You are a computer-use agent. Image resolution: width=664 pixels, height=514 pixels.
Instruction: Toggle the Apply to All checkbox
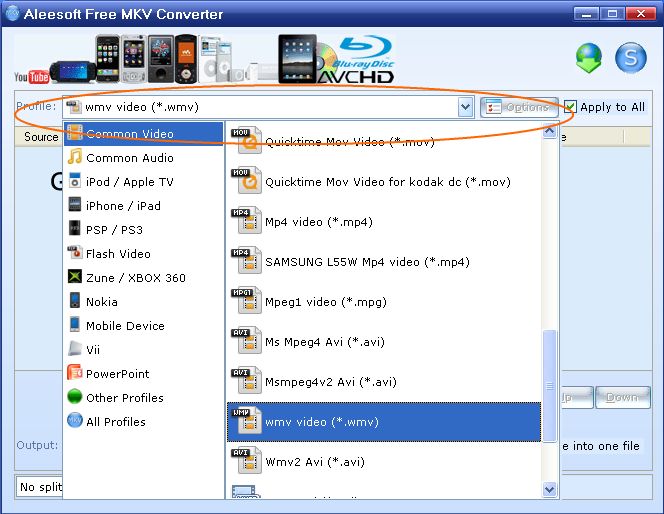pyautogui.click(x=570, y=107)
